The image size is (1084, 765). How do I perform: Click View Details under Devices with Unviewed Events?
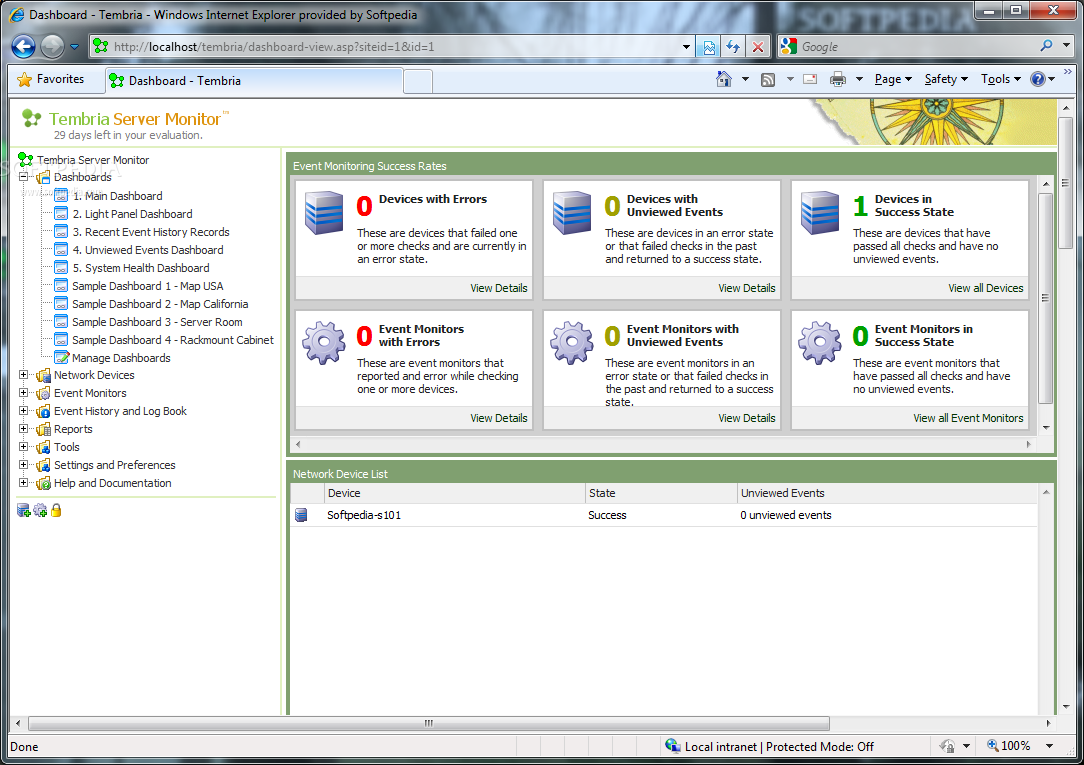[x=747, y=288]
